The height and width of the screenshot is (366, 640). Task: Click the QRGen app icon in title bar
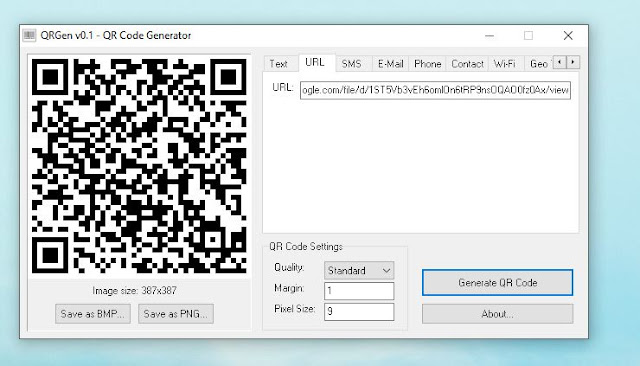coord(29,35)
